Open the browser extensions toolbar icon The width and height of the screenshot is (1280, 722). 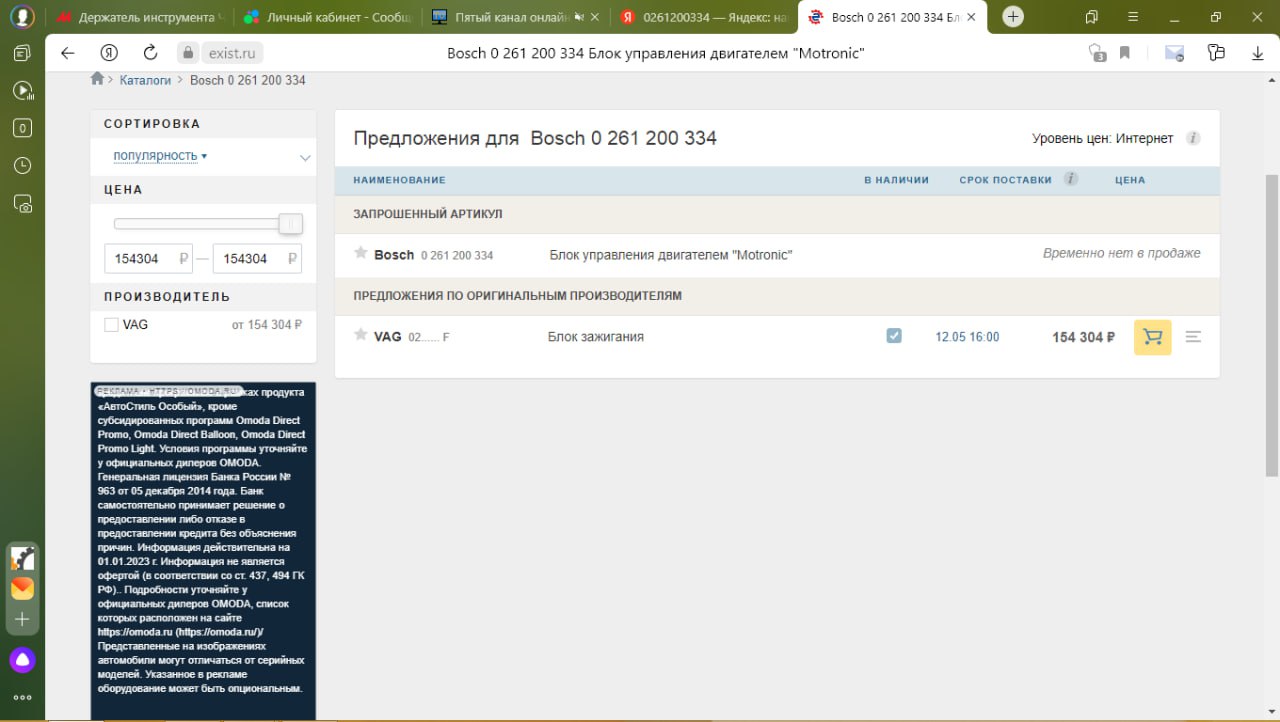1216,53
